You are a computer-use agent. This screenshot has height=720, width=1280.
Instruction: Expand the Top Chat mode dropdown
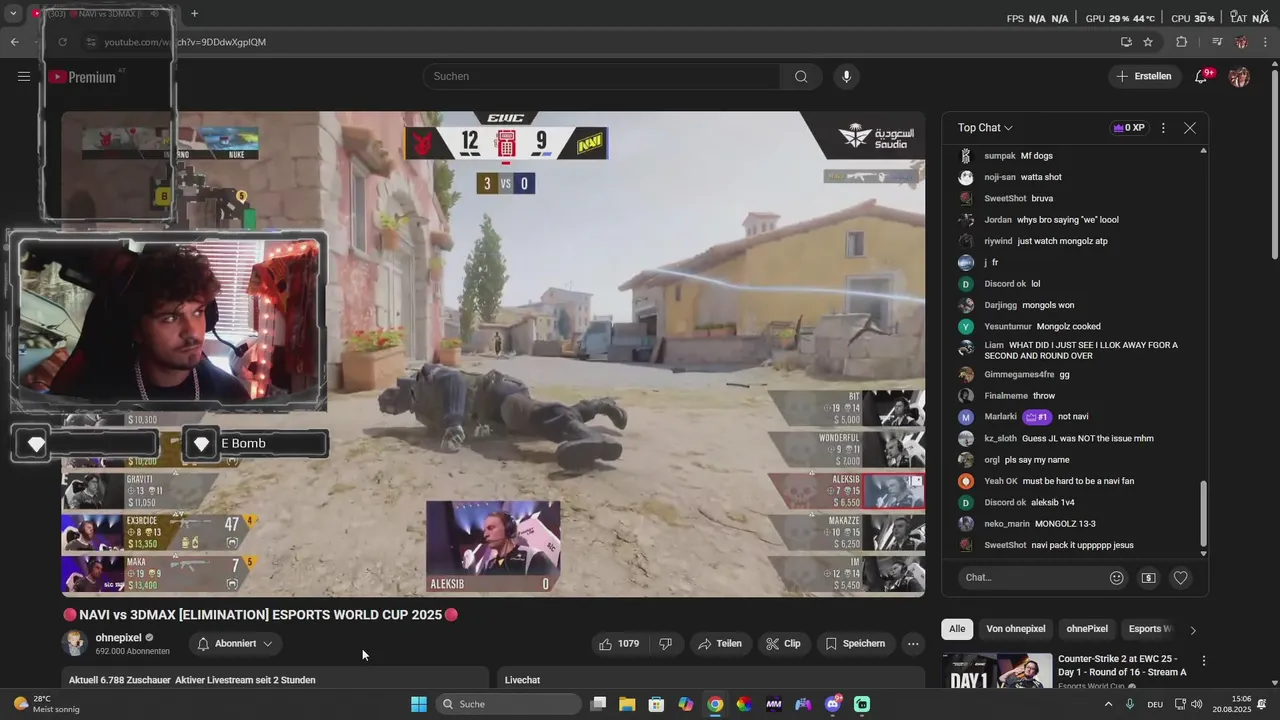pos(985,128)
